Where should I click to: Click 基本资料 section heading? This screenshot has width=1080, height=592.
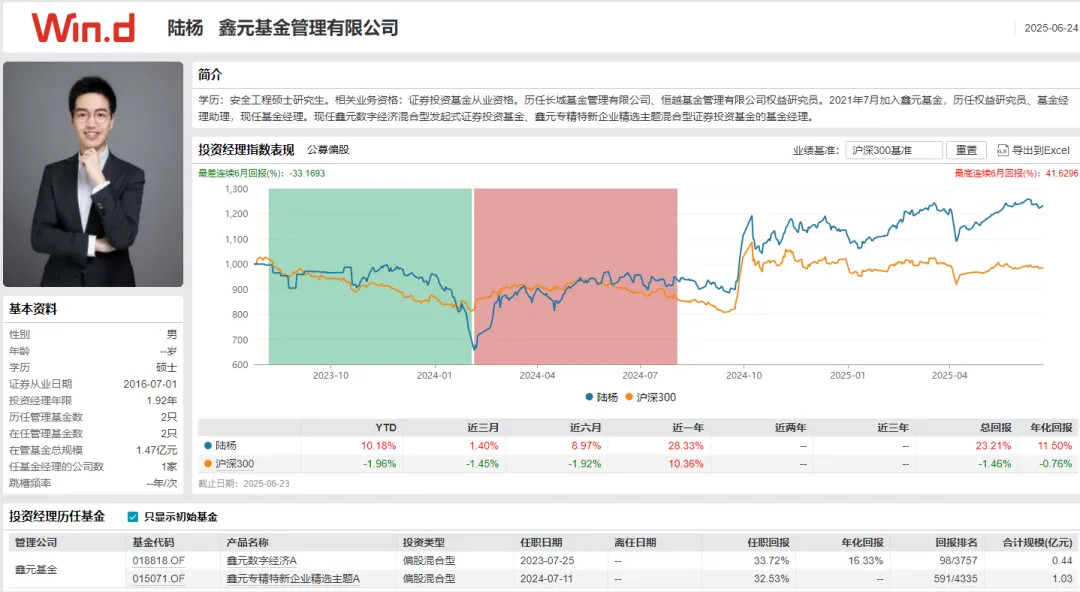coord(33,309)
